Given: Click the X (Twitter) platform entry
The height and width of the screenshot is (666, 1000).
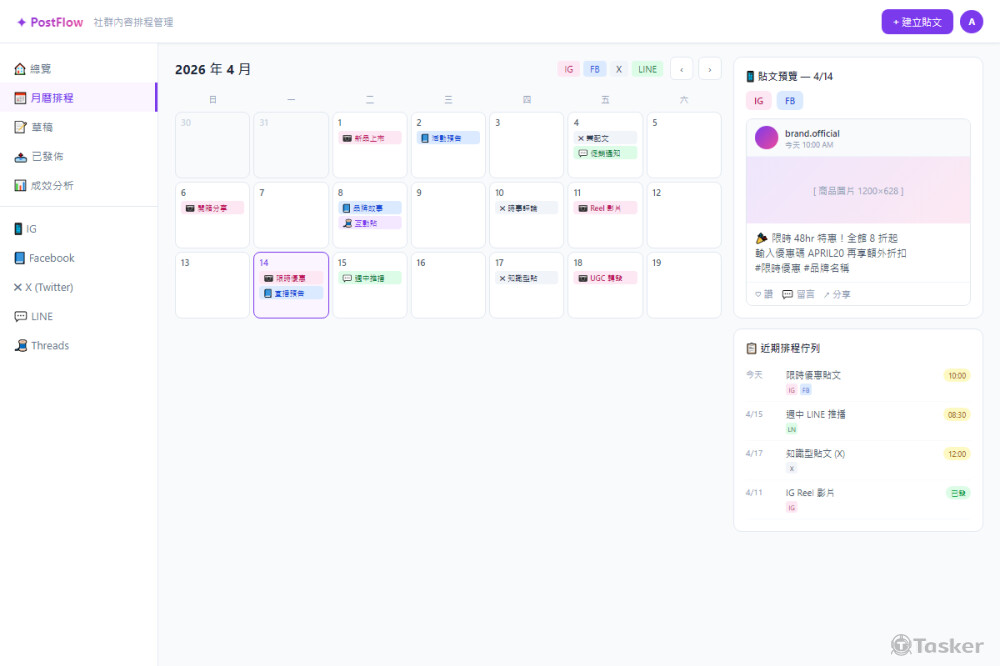Looking at the screenshot, I should pos(42,287).
